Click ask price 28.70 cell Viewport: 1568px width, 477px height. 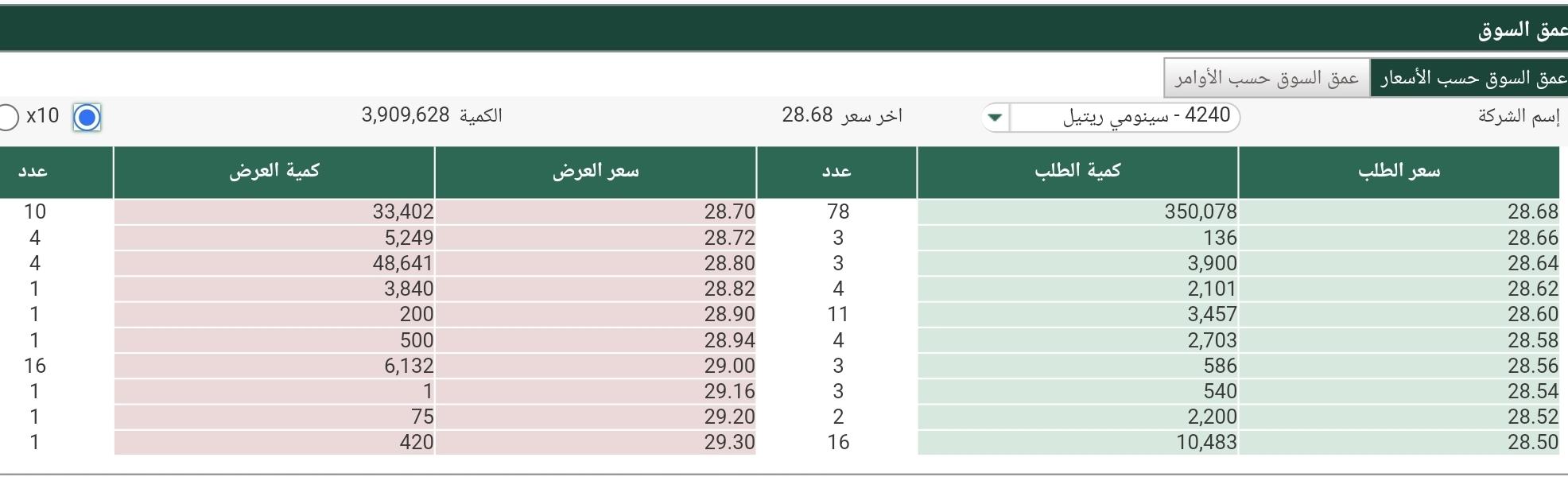pos(596,211)
